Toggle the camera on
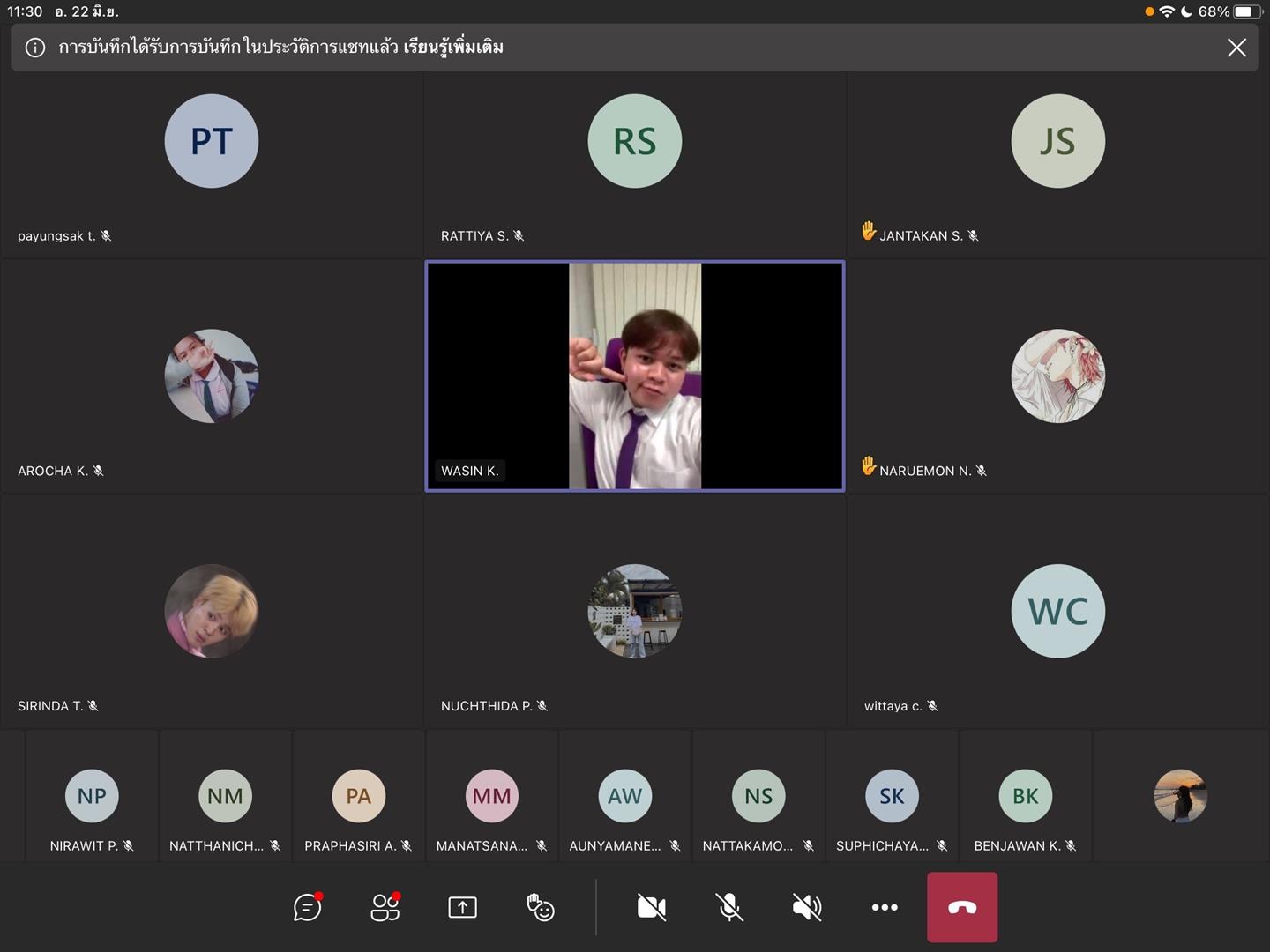 point(652,907)
